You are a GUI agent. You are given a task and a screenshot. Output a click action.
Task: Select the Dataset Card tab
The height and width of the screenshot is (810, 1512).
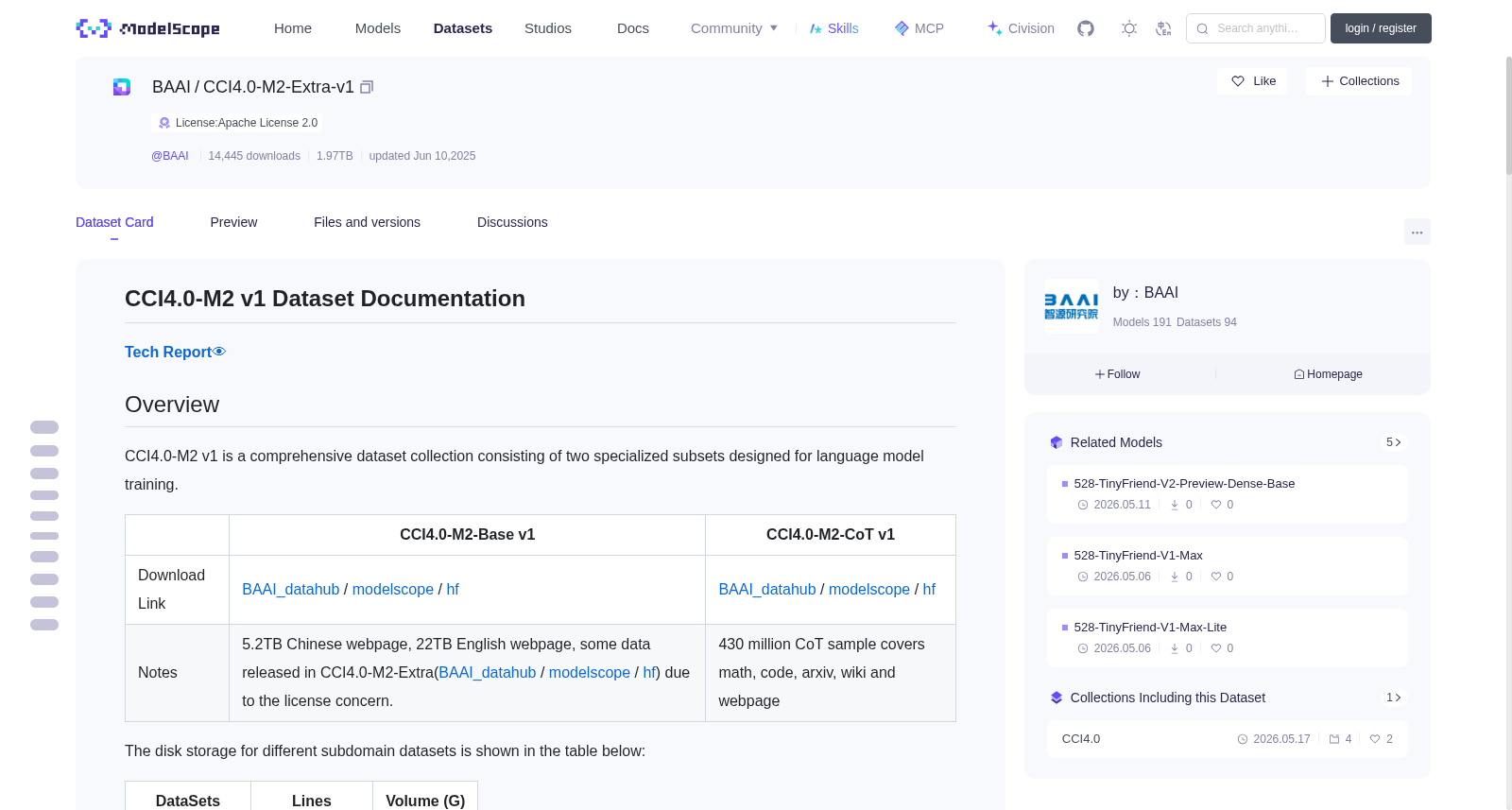coord(114,222)
